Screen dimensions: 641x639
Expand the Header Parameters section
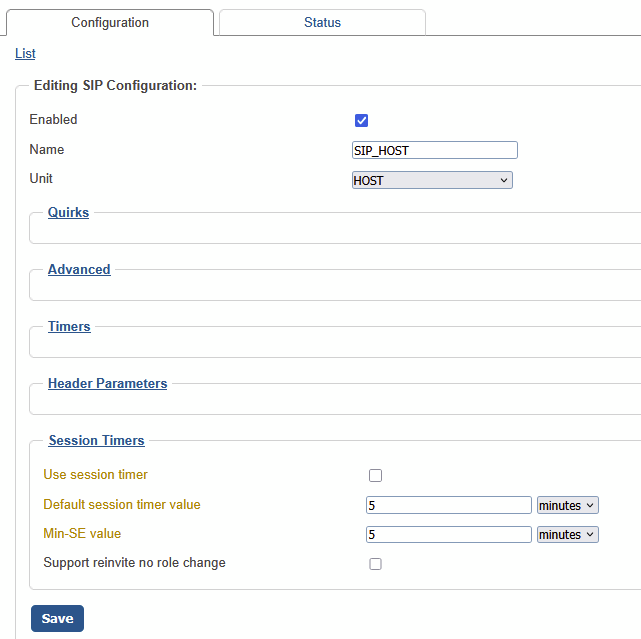(x=107, y=383)
